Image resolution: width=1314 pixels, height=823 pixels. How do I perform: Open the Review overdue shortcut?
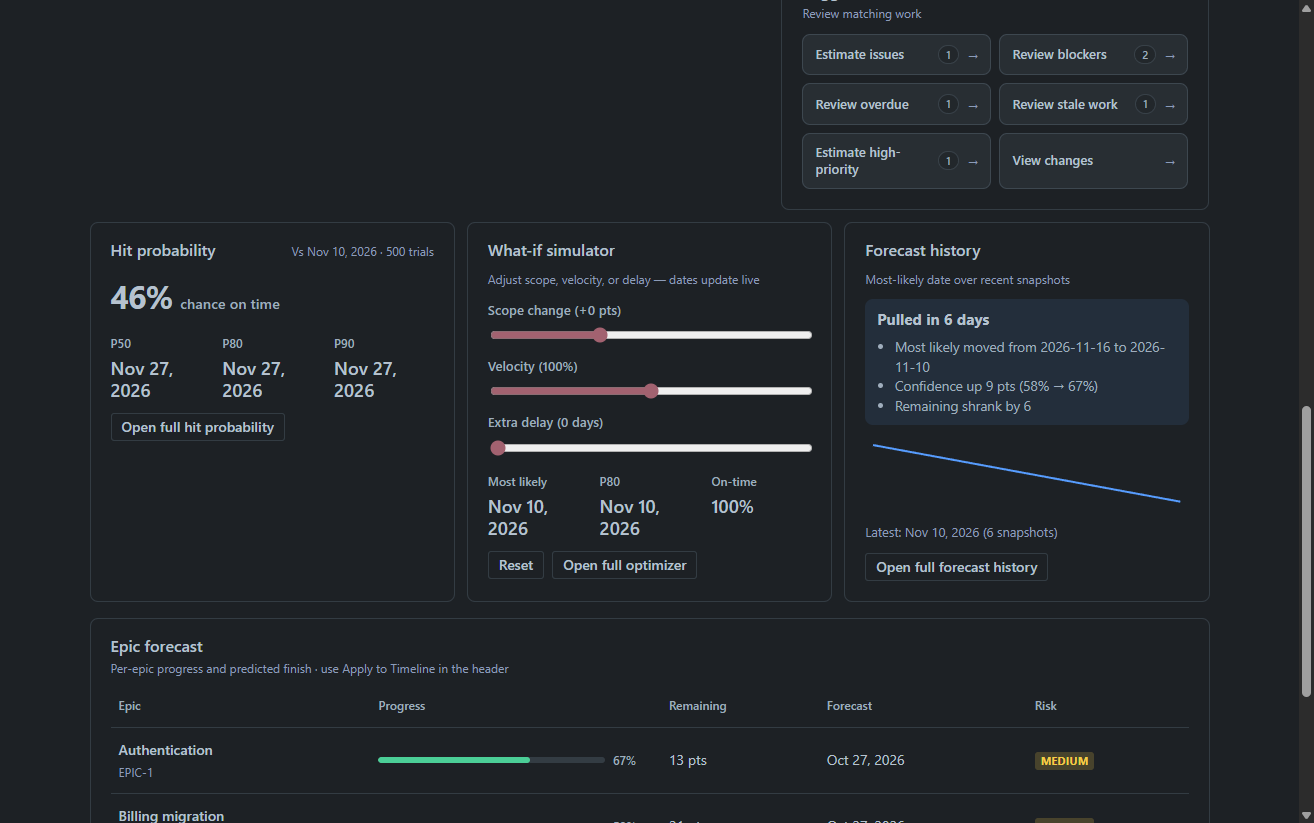[896, 104]
